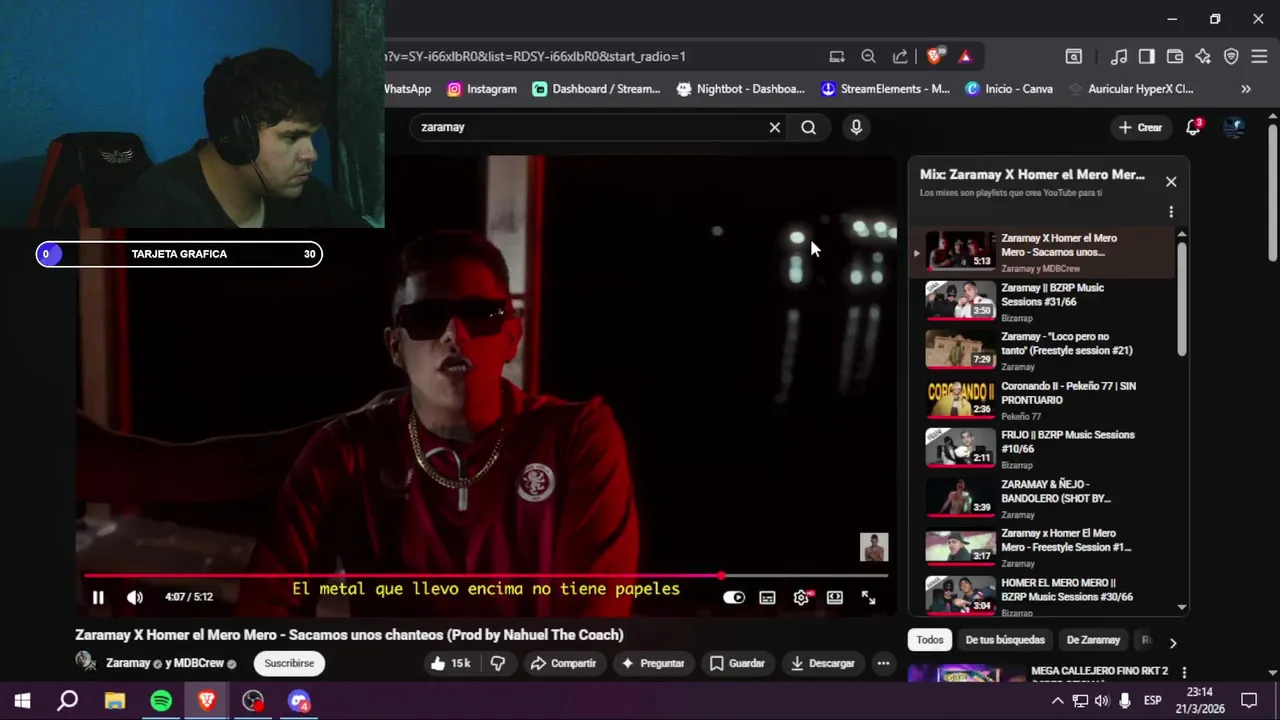Click the Preguntar button
The image size is (1280, 720).
[x=652, y=663]
